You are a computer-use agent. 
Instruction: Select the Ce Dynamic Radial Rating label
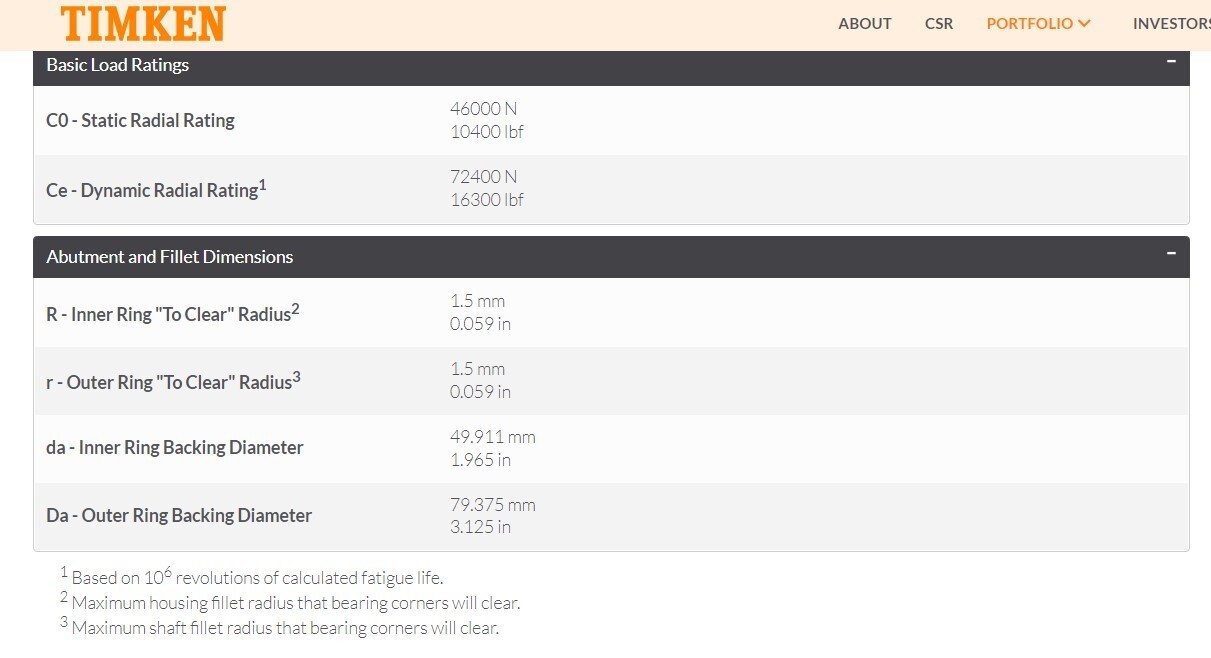[156, 188]
